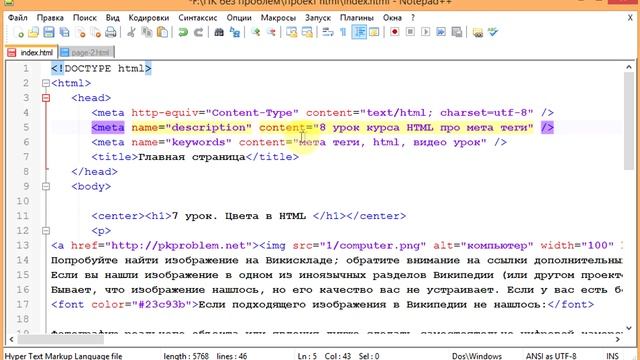Screen dimensions: 640x360
Task: Click the horizontal scrollbar thumb
Action: coord(60,339)
